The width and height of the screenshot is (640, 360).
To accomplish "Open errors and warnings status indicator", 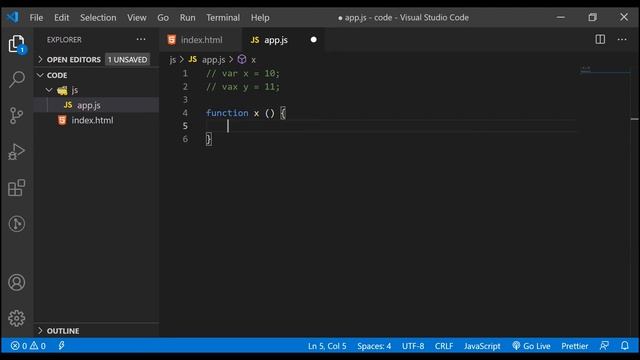I will pos(28,346).
